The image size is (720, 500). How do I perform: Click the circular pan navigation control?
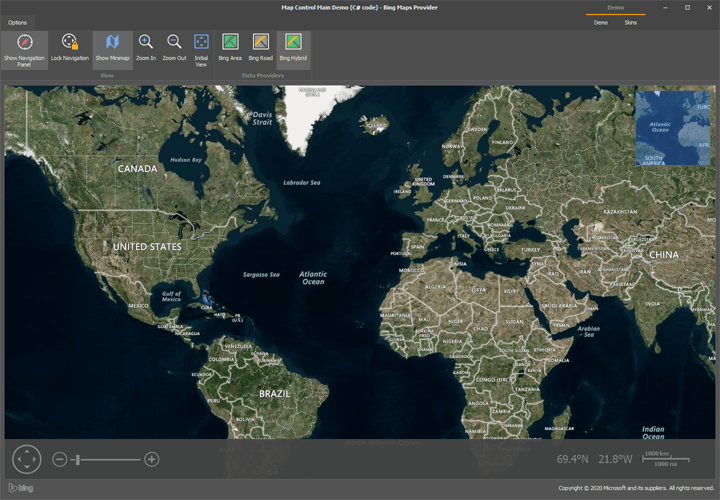coord(26,459)
